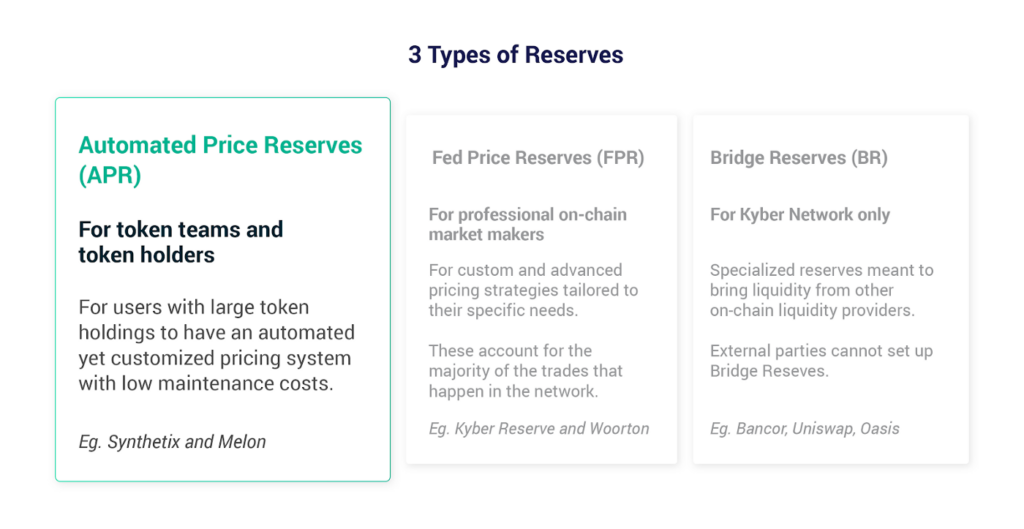Click the 'Eg. Kyber Reserve and Woorton' example
This screenshot has height=529, width=1024.
[539, 428]
